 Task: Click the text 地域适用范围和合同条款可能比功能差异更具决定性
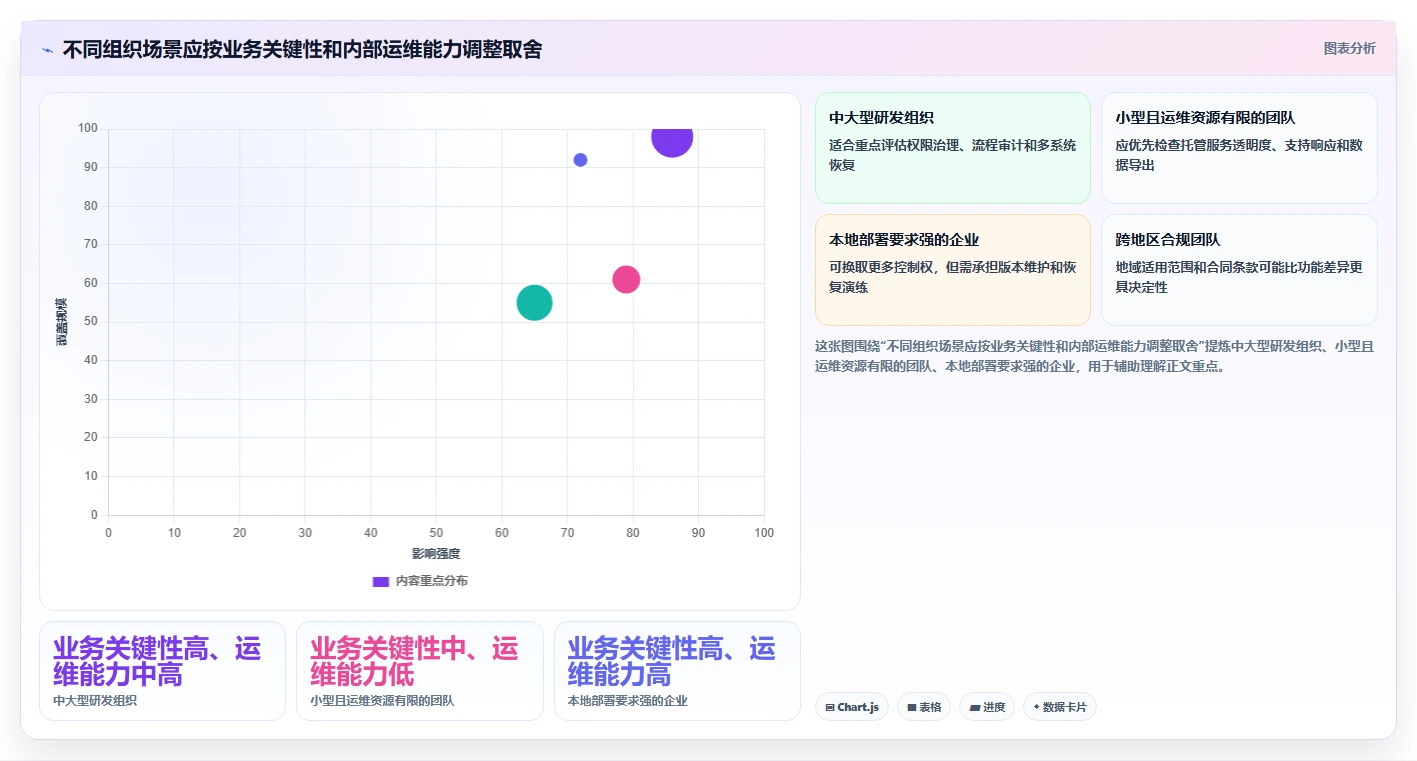tap(1239, 277)
